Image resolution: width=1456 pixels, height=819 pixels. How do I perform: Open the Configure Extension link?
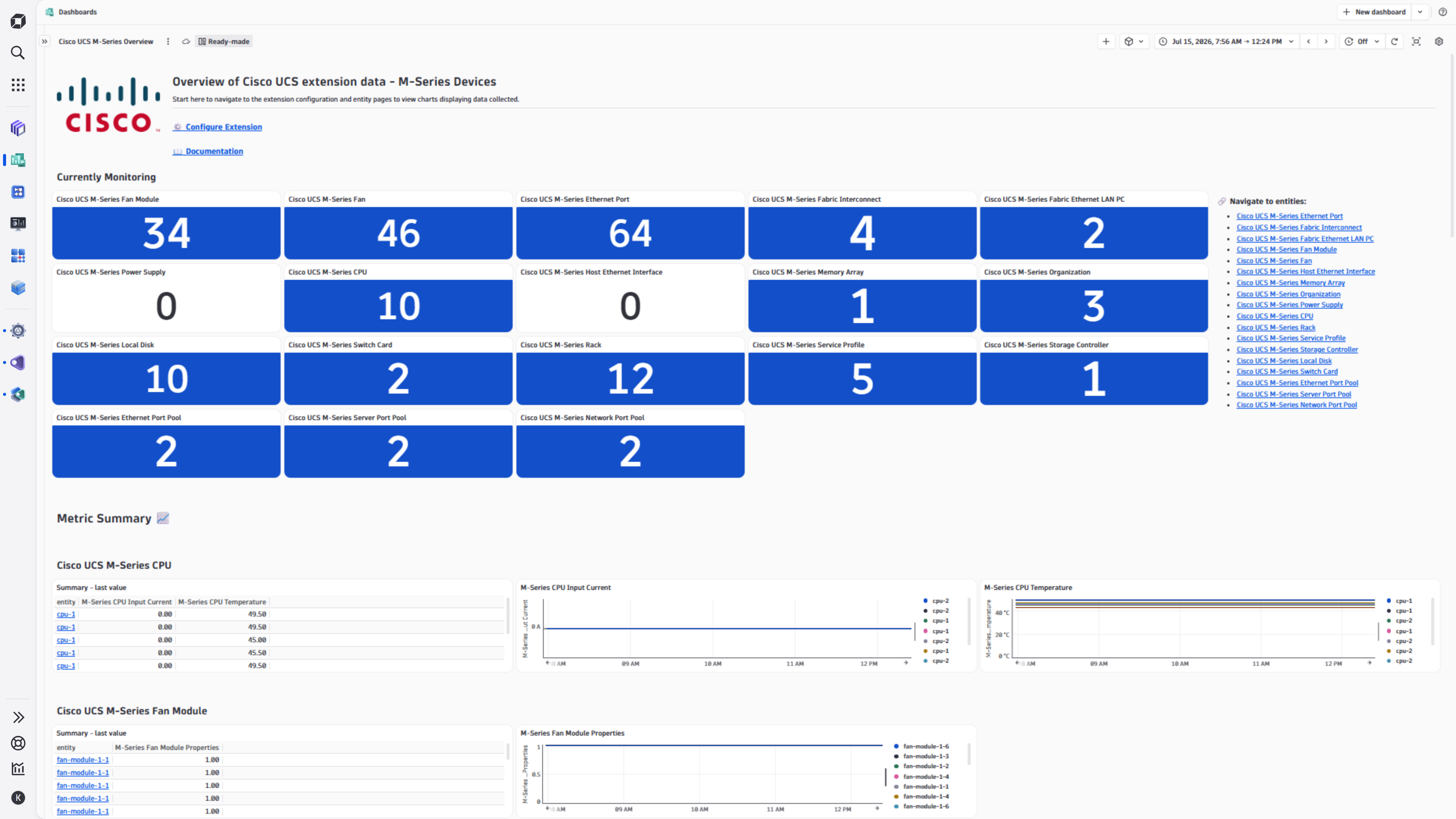(x=218, y=127)
